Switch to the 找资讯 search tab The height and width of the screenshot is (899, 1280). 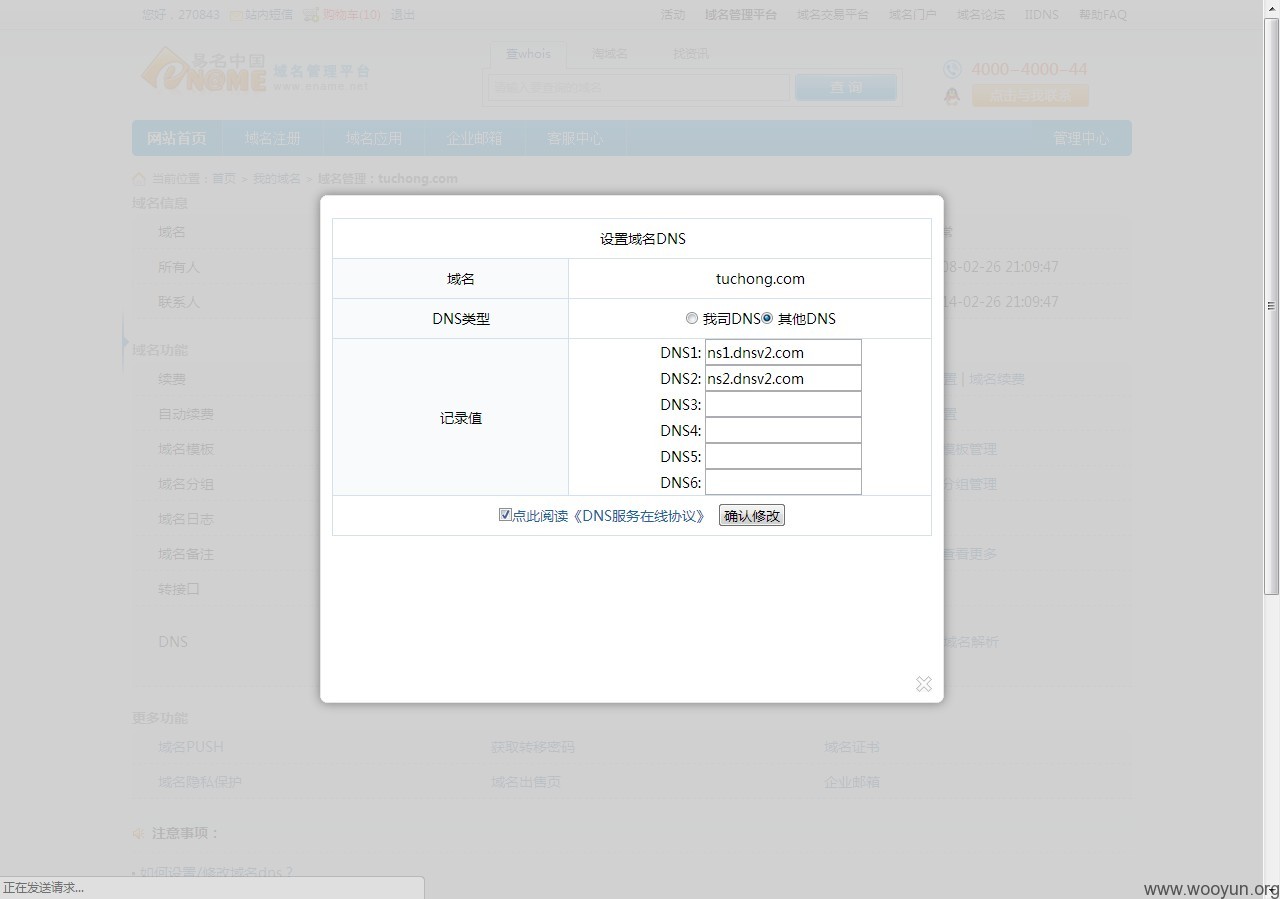[x=691, y=54]
